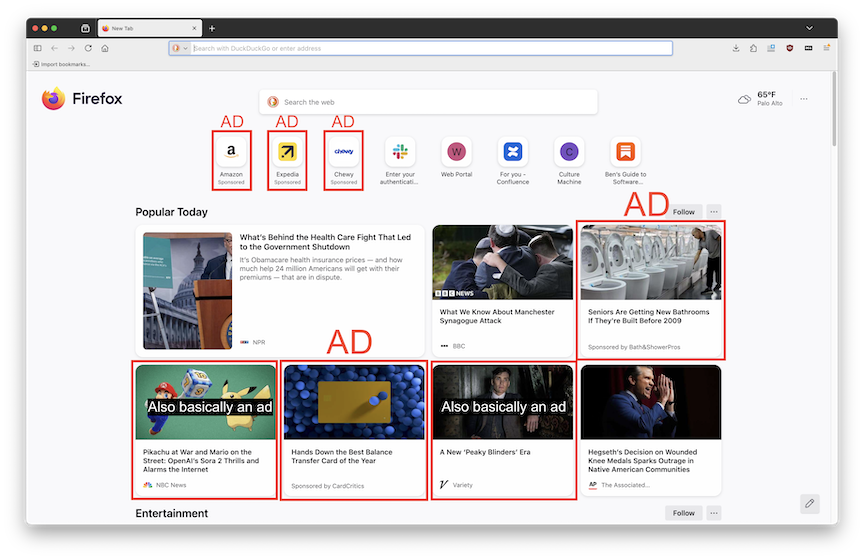
Task: Toggle the sidebar icon in the toolbar
Action: 37,48
